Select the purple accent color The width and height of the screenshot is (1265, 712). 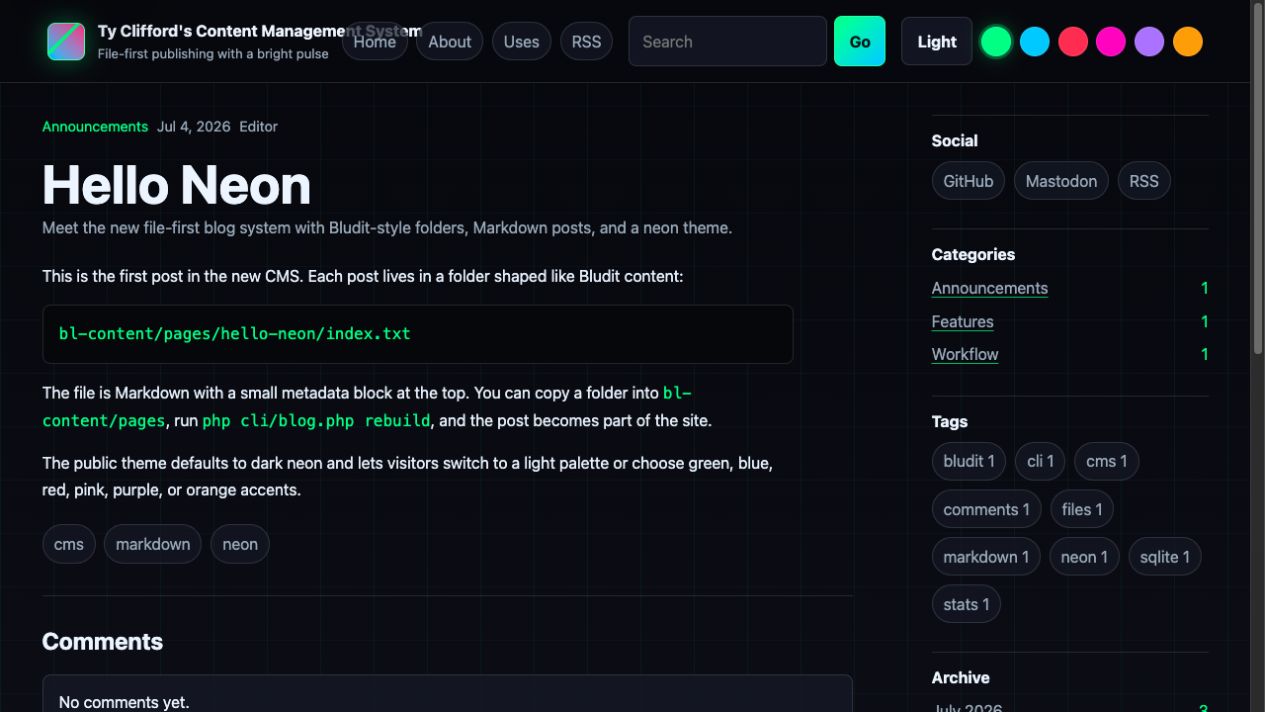click(x=1149, y=42)
